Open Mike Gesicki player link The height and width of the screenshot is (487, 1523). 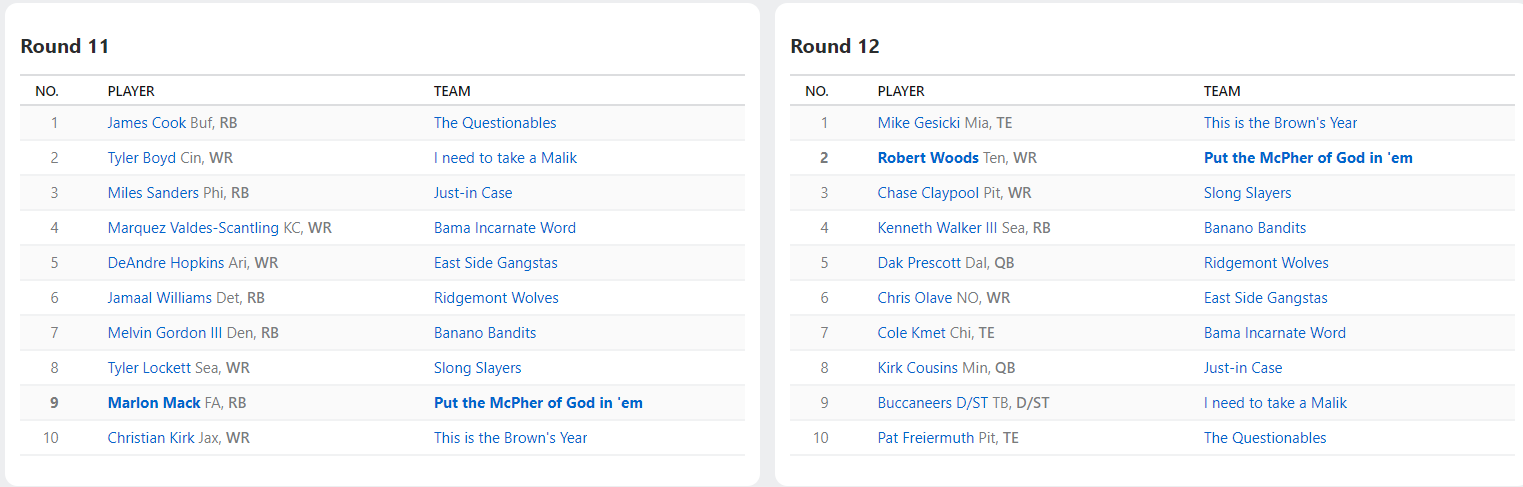click(918, 123)
